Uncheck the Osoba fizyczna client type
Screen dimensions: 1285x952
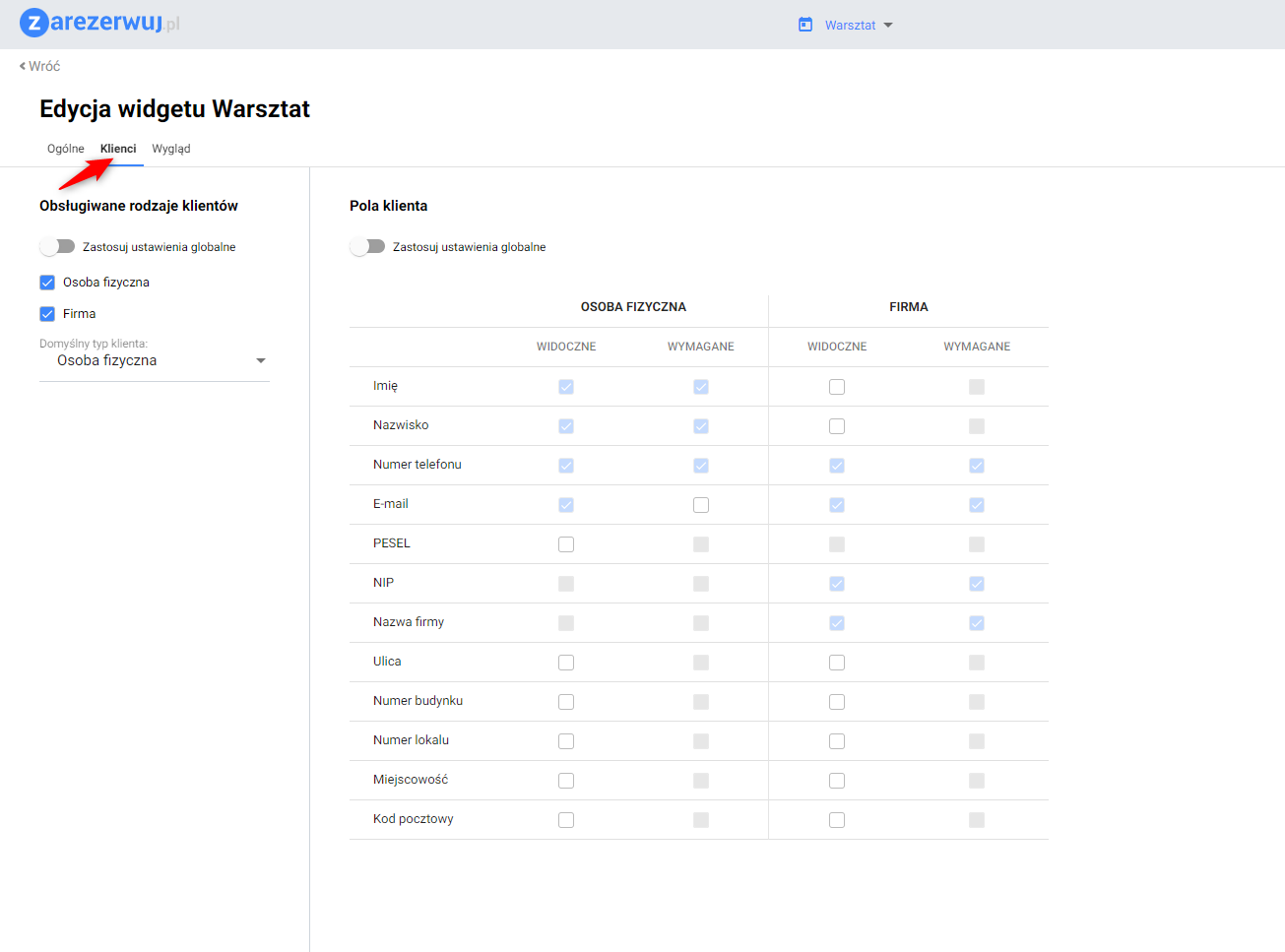[47, 283]
